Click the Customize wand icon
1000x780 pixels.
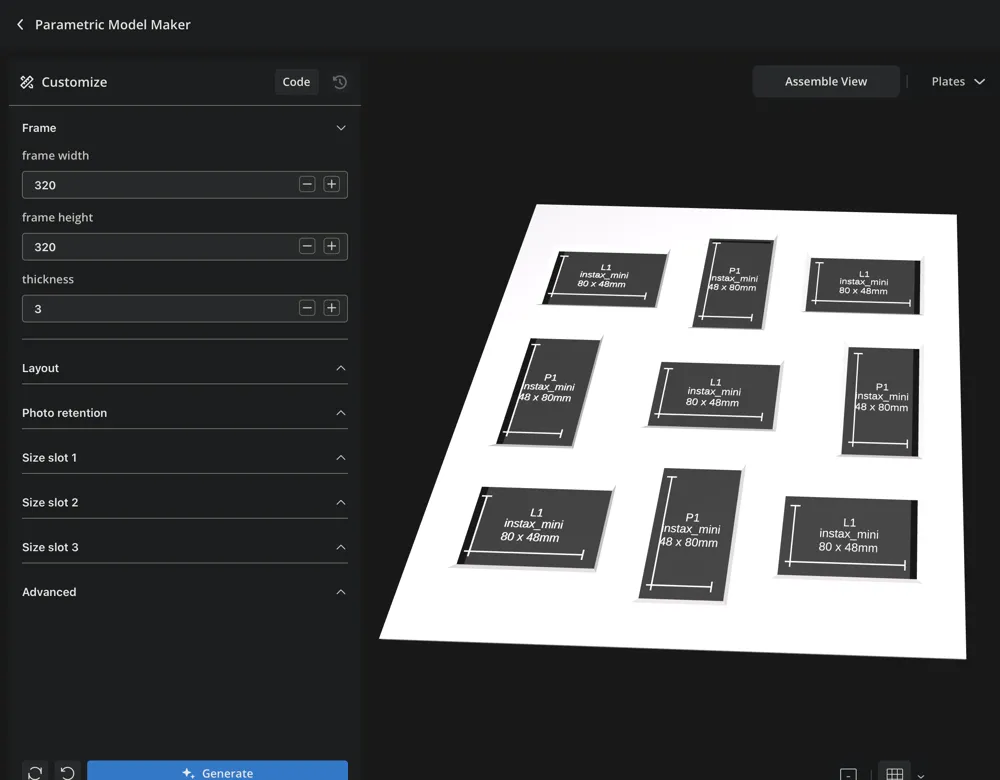pyautogui.click(x=27, y=82)
